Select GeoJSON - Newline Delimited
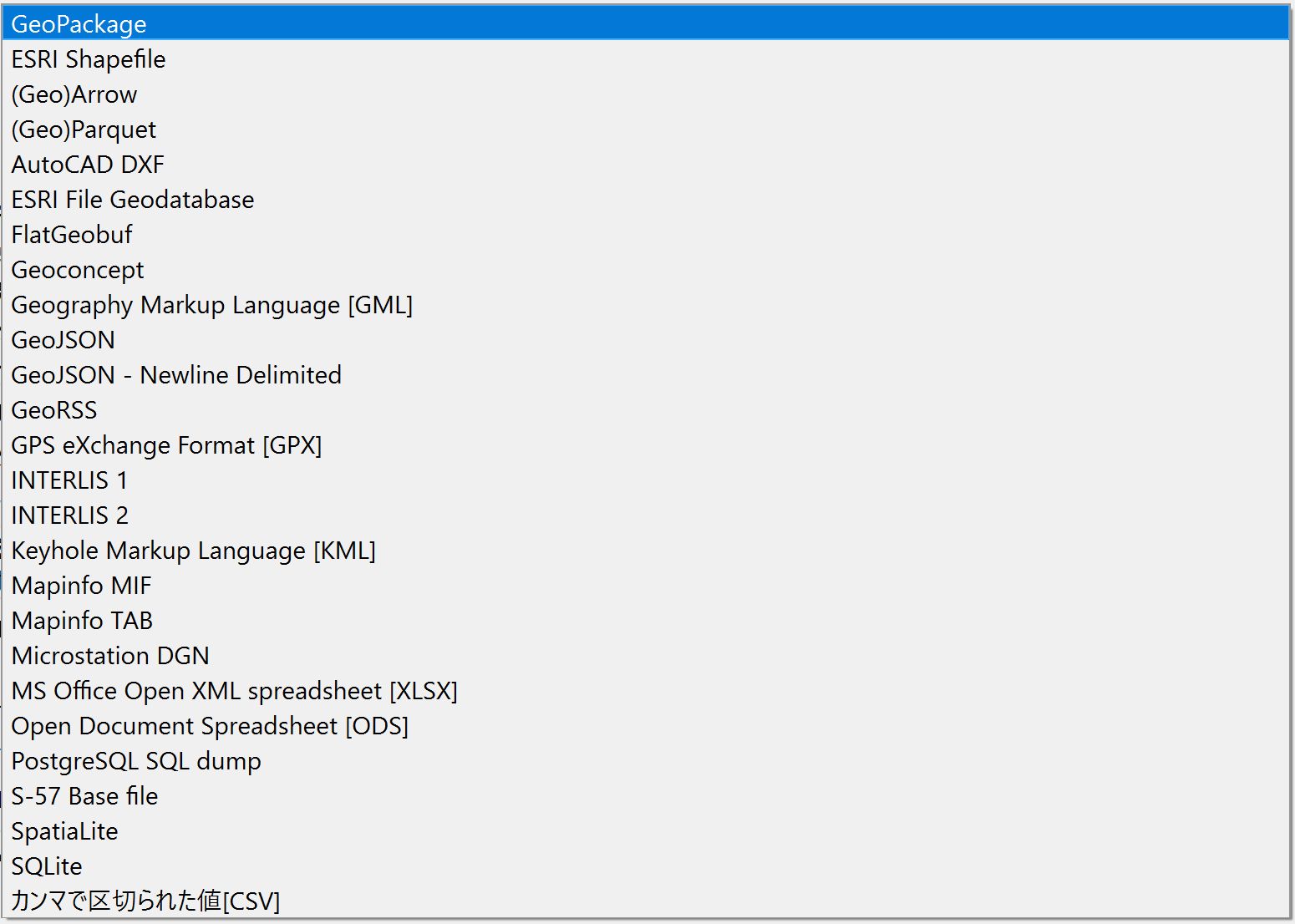The image size is (1295, 924). pyautogui.click(x=646, y=374)
